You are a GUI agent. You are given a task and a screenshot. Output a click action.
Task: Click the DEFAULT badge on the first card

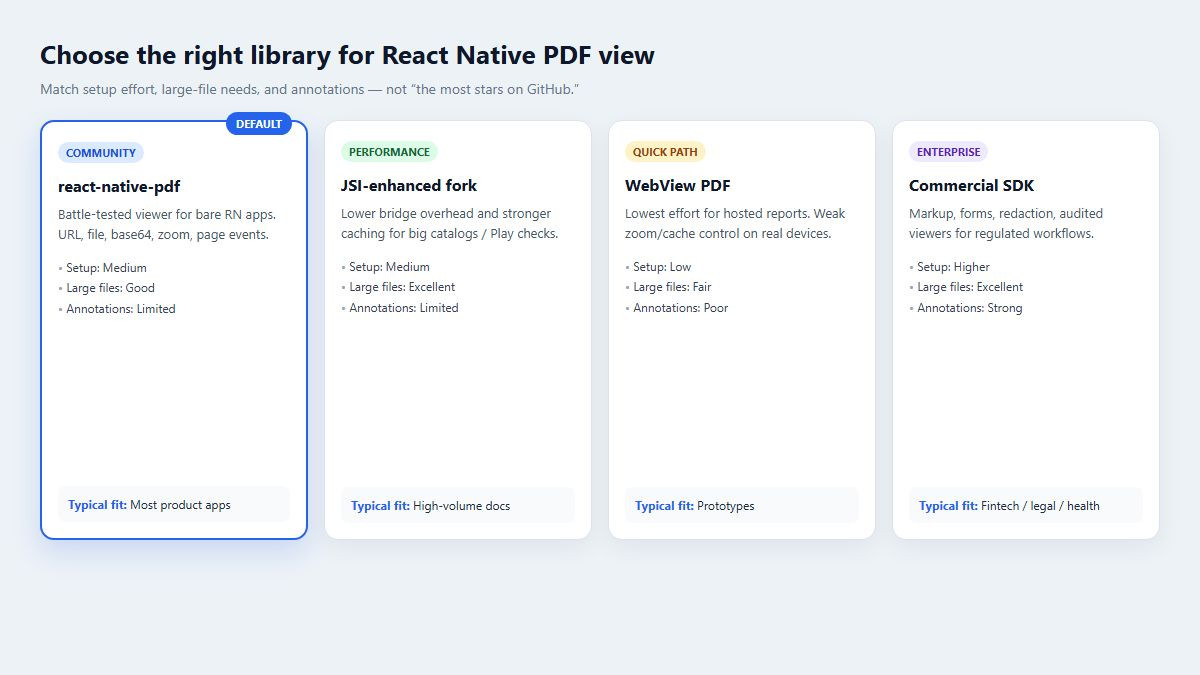pyautogui.click(x=259, y=124)
